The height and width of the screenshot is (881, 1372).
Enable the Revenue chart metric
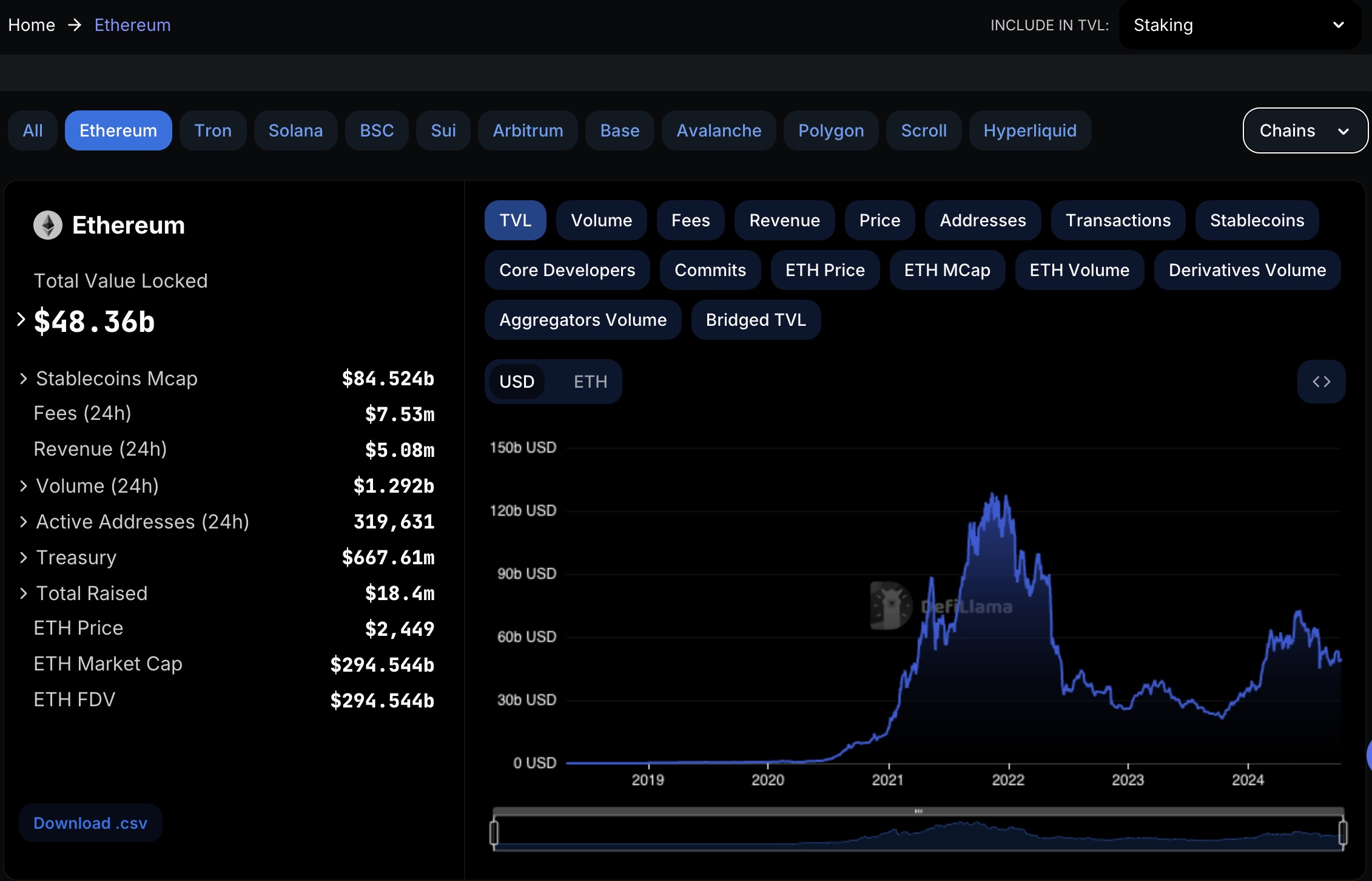pos(784,220)
